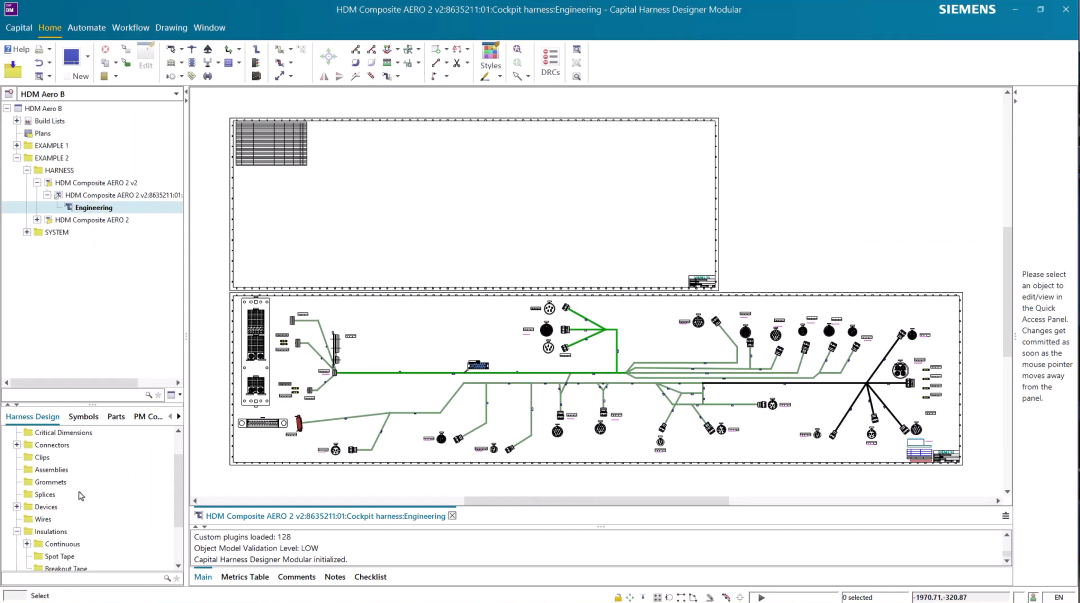
Task: Open the Capital menu
Action: click(x=19, y=28)
